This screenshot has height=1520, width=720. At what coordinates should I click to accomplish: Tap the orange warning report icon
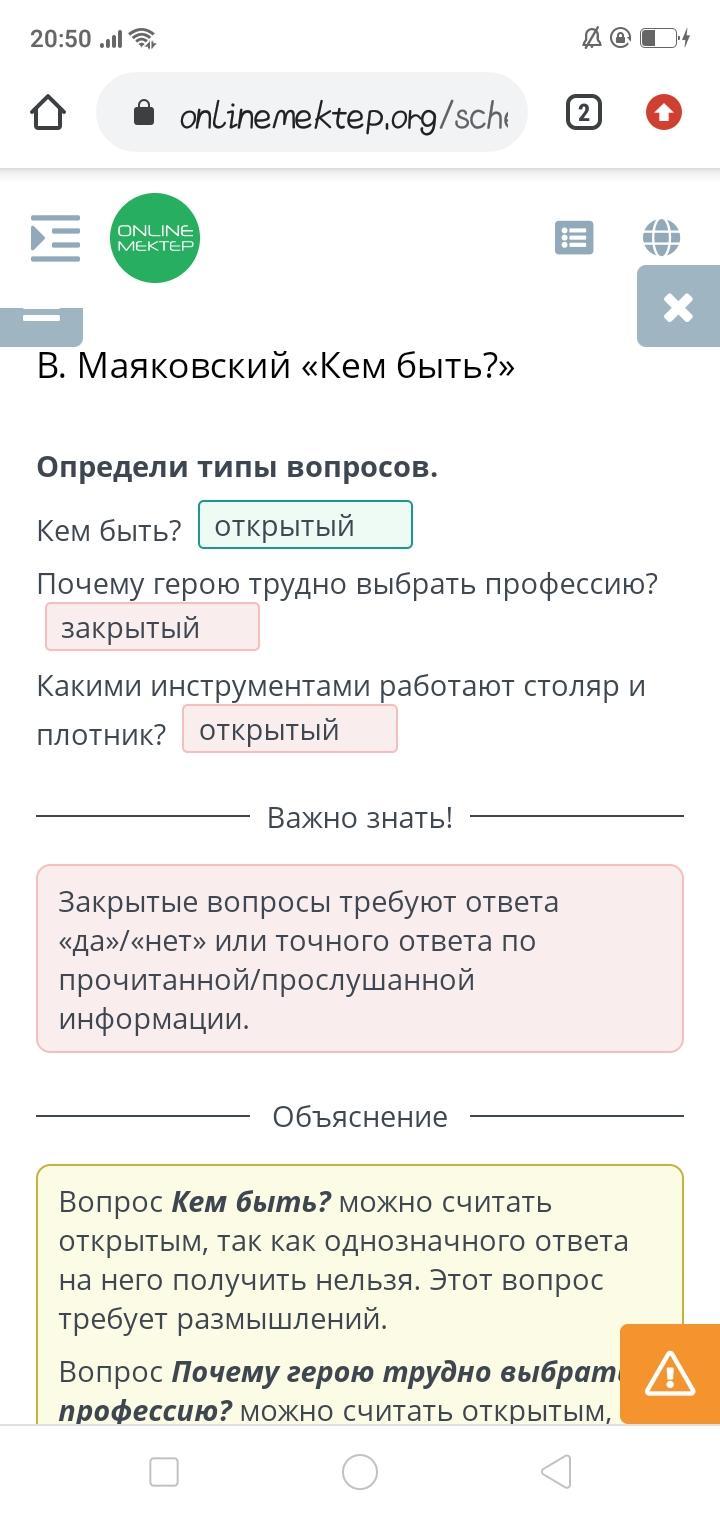[x=670, y=1374]
